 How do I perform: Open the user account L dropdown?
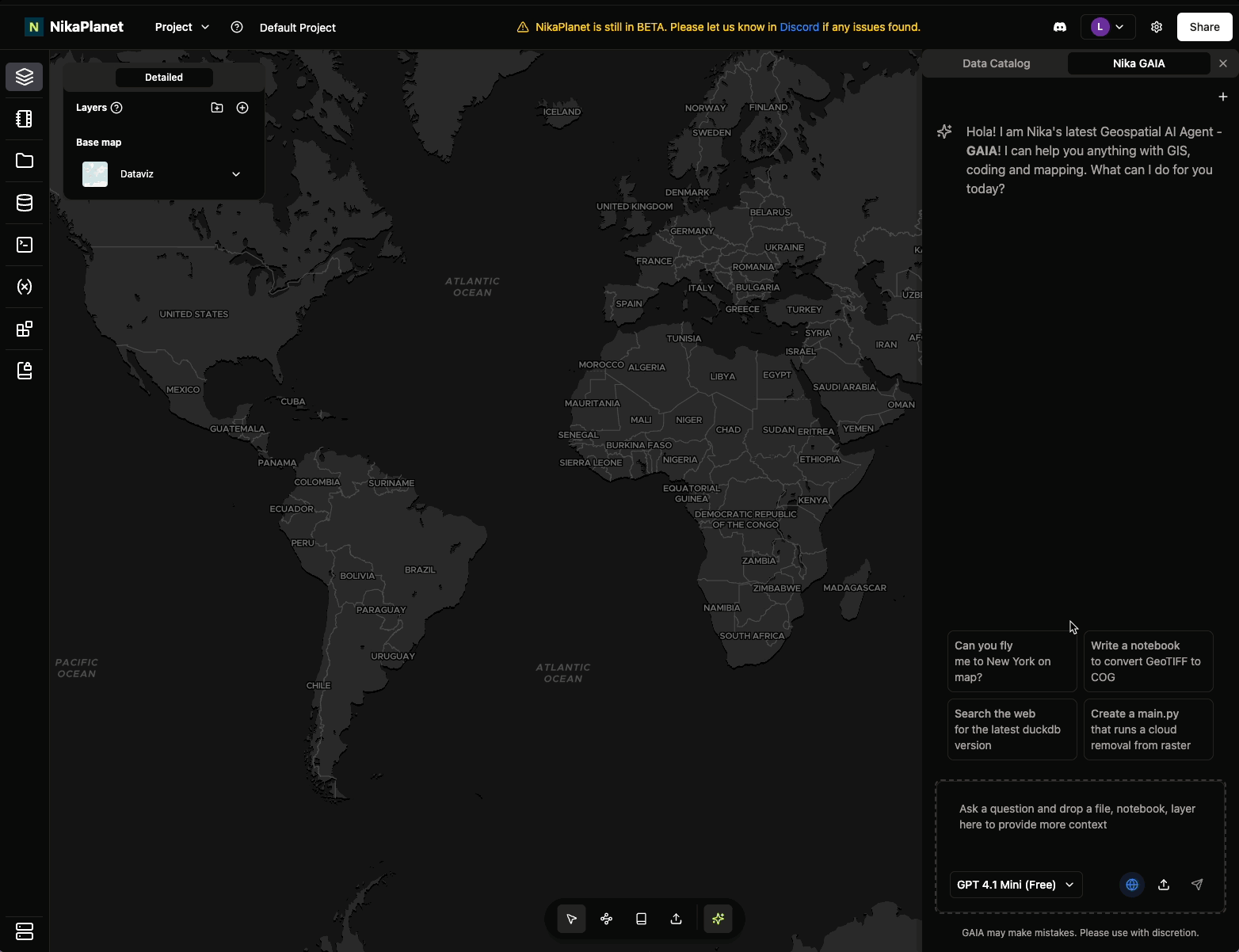pyautogui.click(x=1107, y=27)
